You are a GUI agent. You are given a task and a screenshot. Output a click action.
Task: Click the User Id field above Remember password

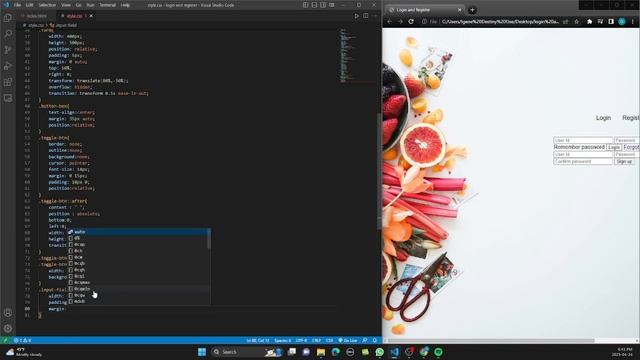click(x=583, y=140)
